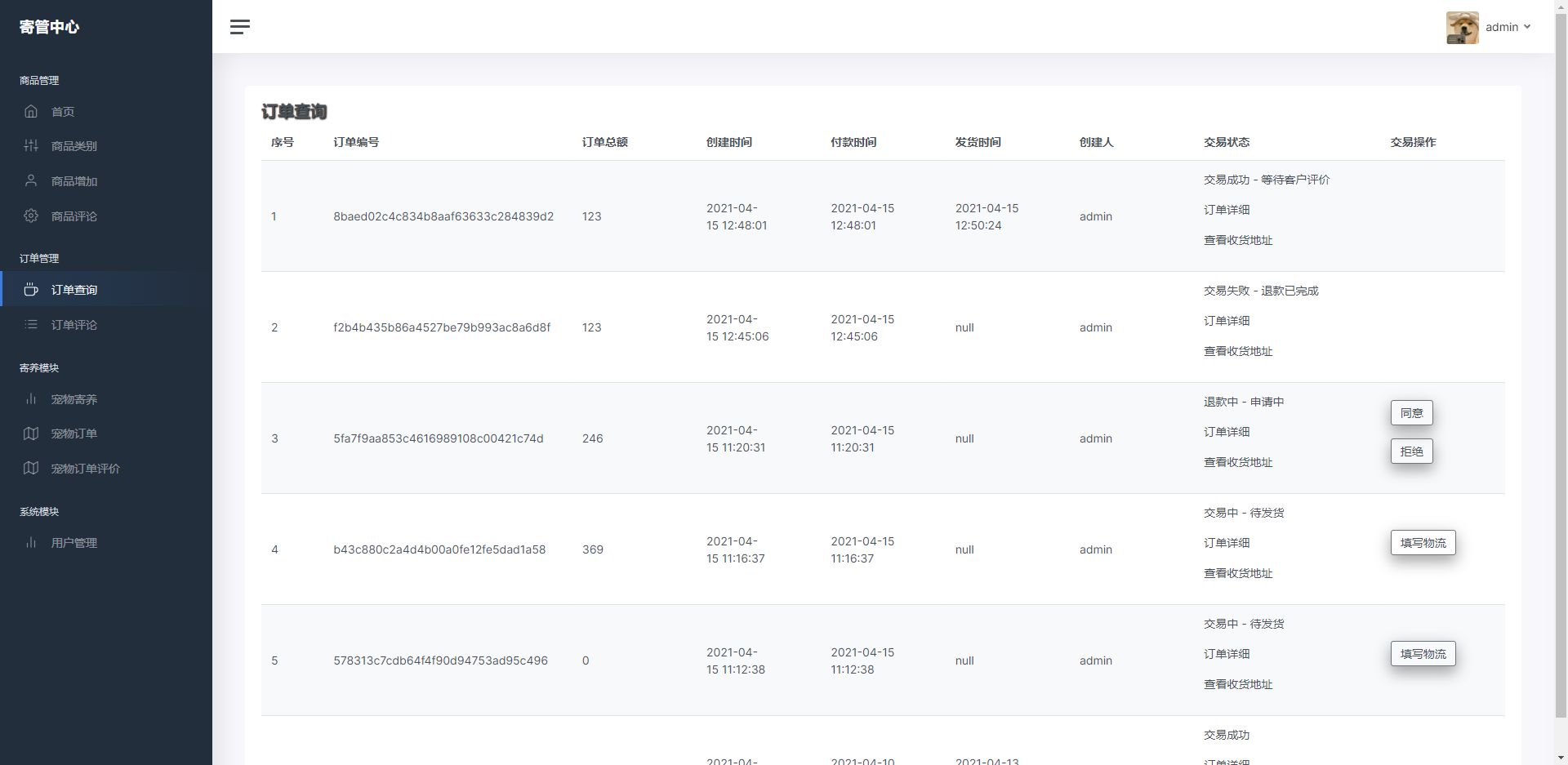Screen dimensions: 1568x765
Task: Click the bar chart icon beside 宠物寄养
Action: coord(31,398)
